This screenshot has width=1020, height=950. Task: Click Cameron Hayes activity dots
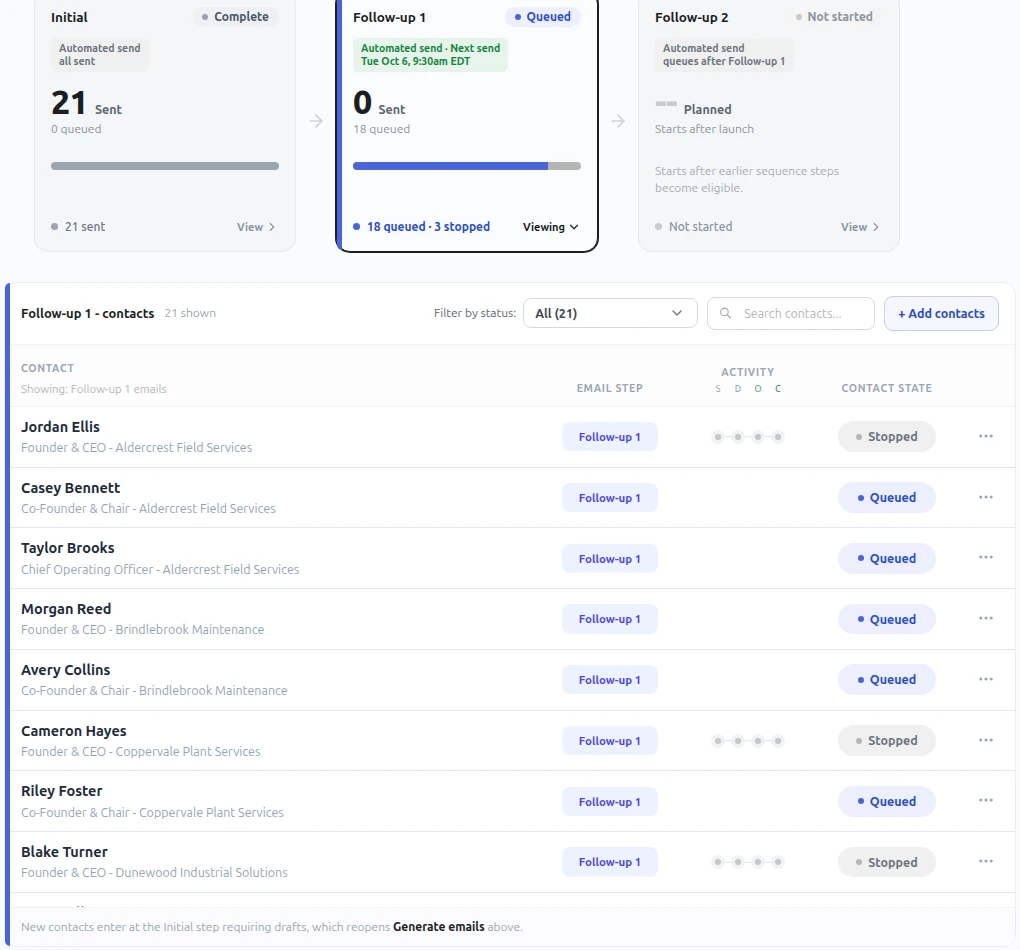click(x=747, y=740)
